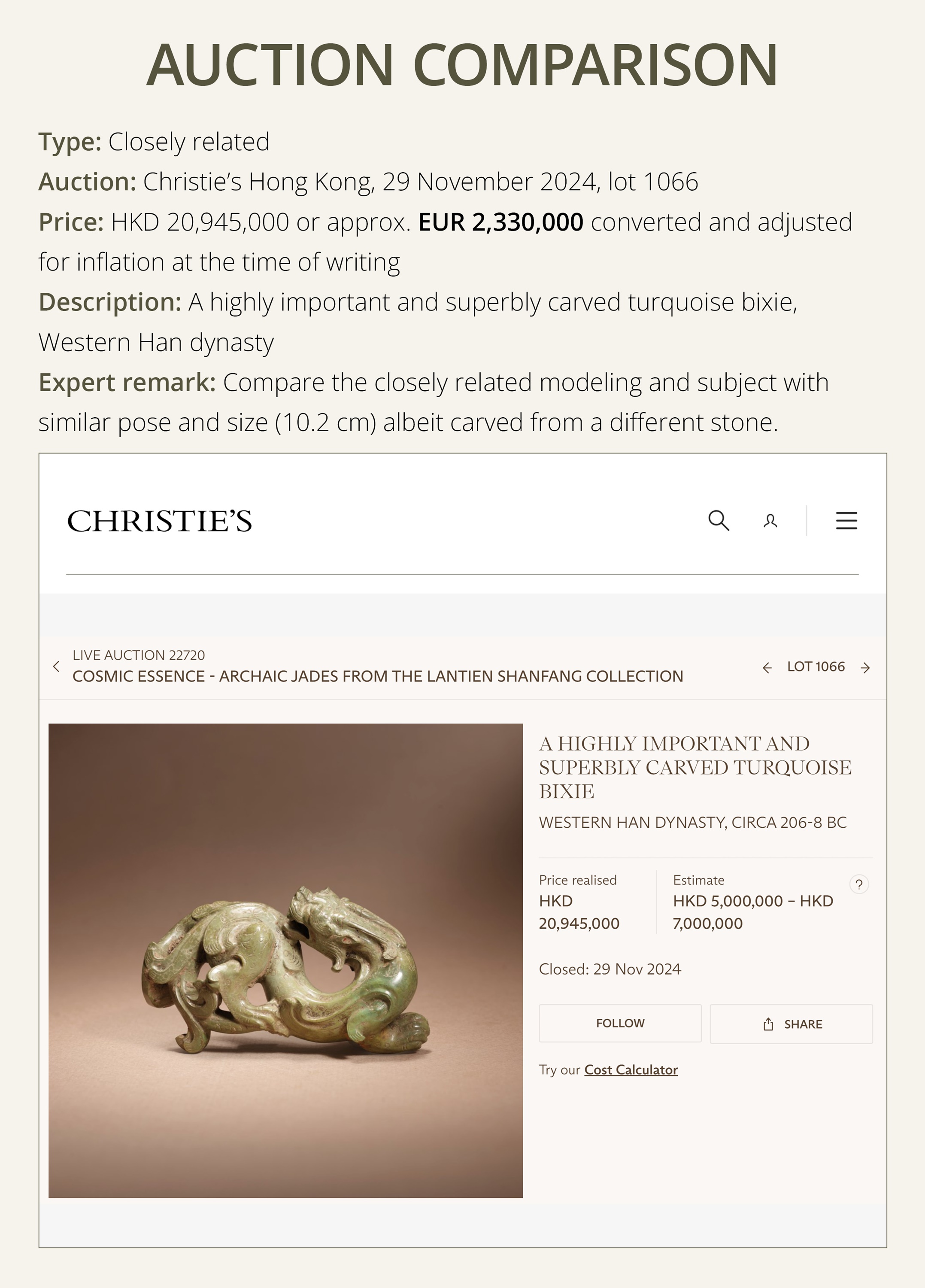The image size is (925, 1288).
Task: Click back chevron beside Live Auction 22720
Action: pos(56,666)
